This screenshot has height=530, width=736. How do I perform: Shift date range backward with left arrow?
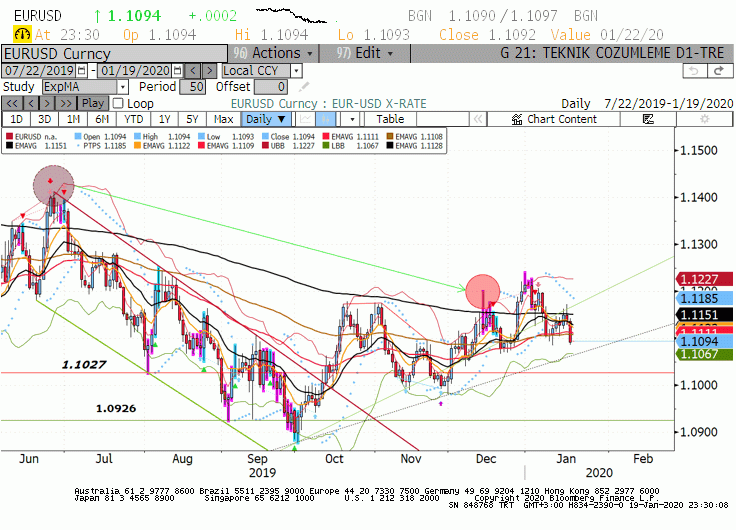tap(193, 71)
